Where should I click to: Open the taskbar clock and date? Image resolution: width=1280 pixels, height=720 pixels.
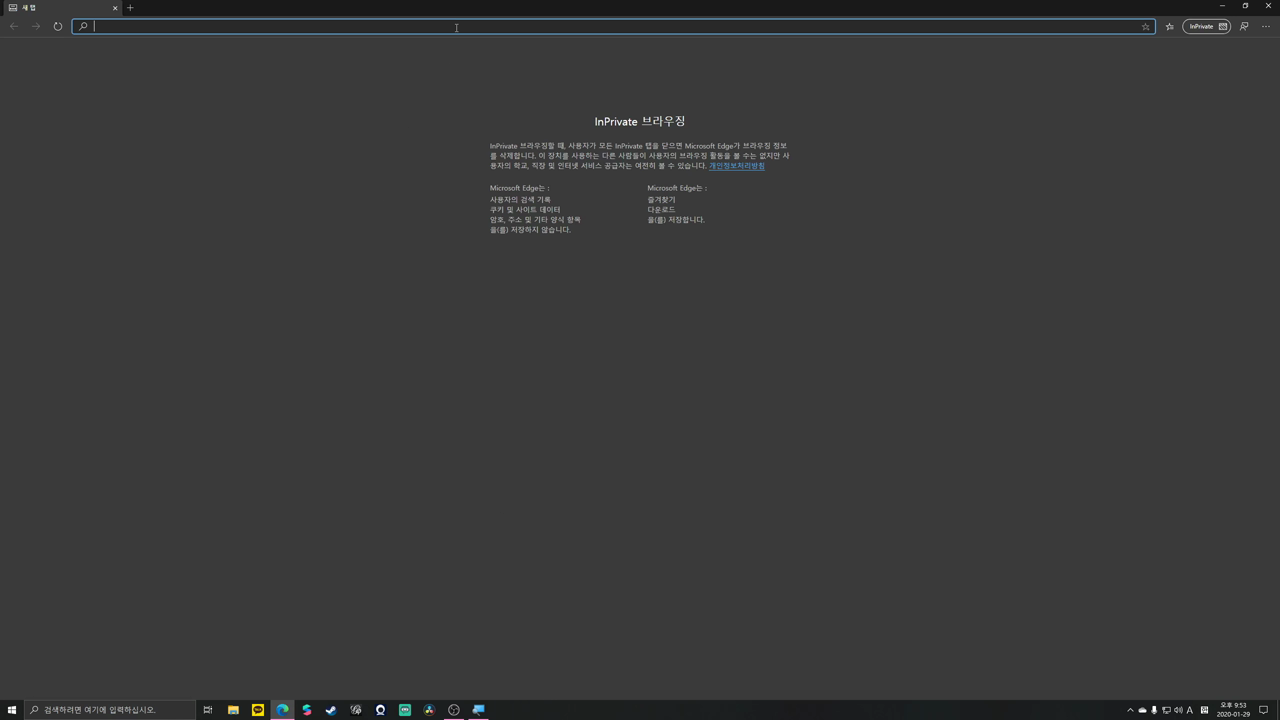point(1233,710)
